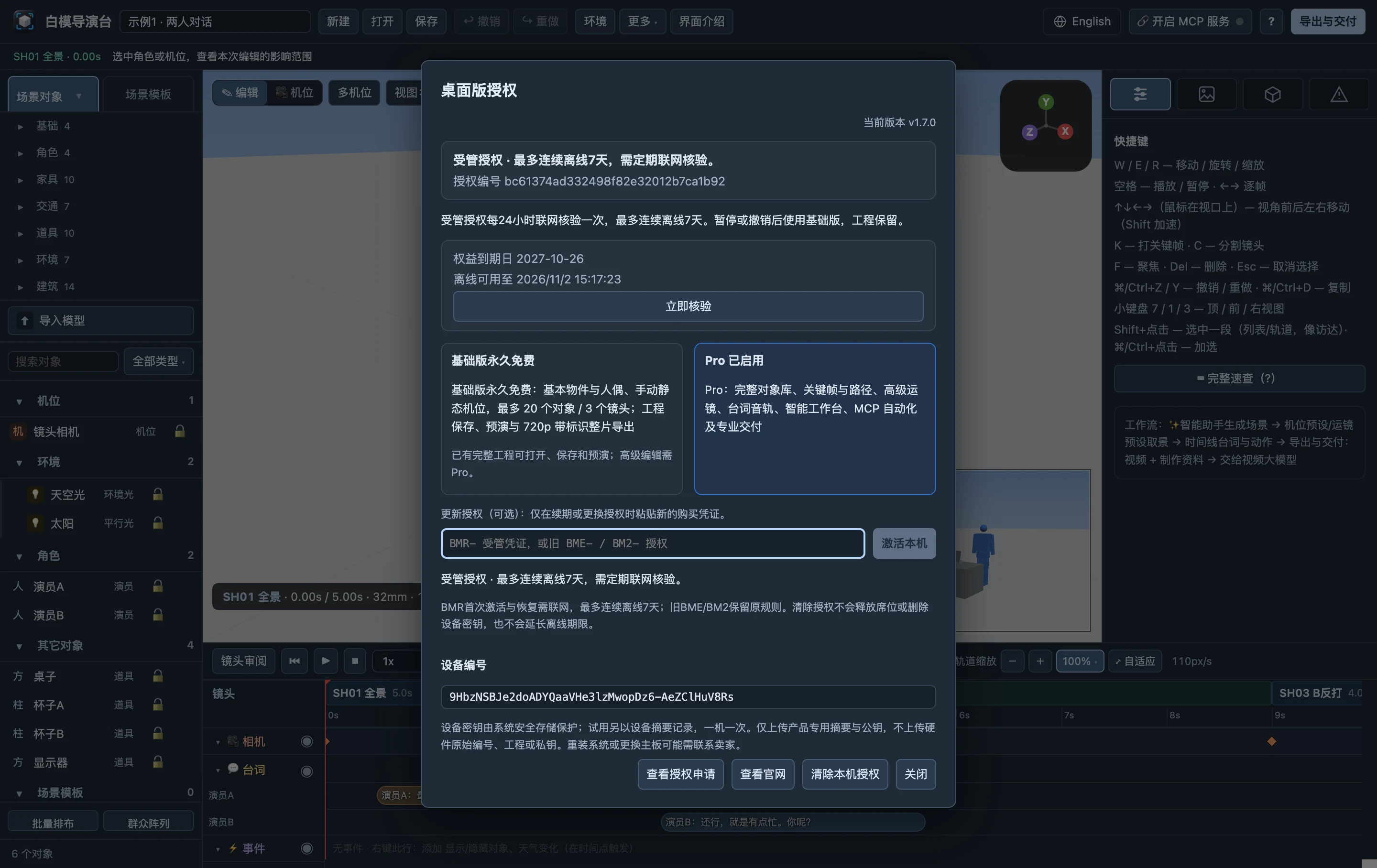Image resolution: width=1377 pixels, height=868 pixels.
Task: Open the 3D cube panel icon
Action: tap(1272, 94)
